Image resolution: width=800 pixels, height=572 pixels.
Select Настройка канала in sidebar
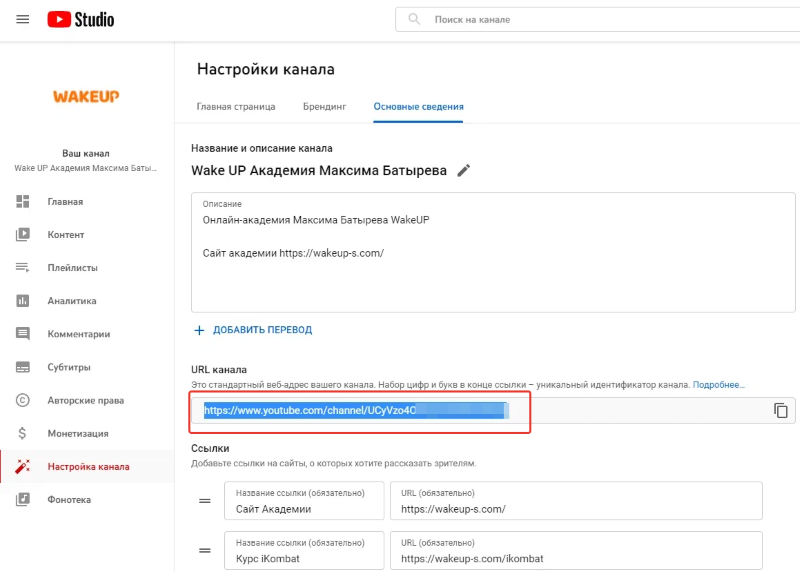88,466
